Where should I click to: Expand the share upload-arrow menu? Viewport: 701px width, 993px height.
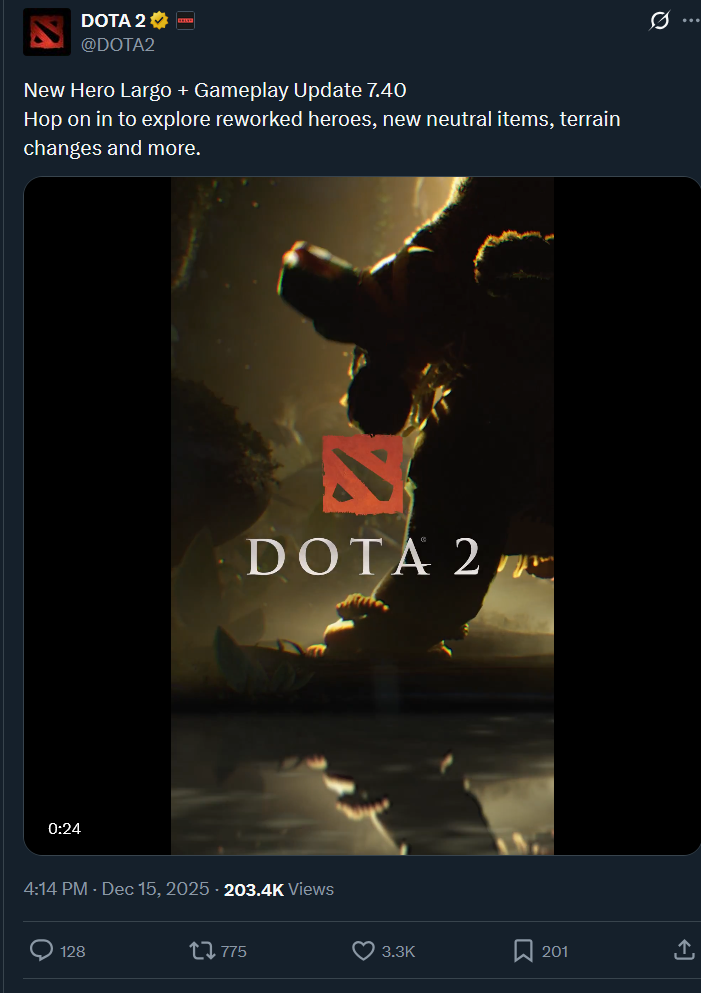tap(684, 950)
